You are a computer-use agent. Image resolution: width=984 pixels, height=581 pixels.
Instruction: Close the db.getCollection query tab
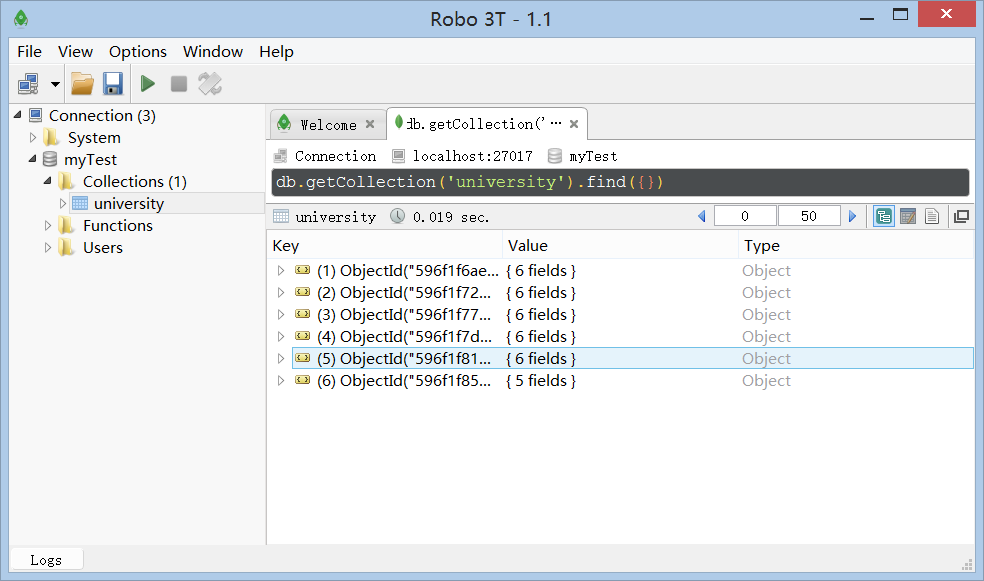pos(574,124)
